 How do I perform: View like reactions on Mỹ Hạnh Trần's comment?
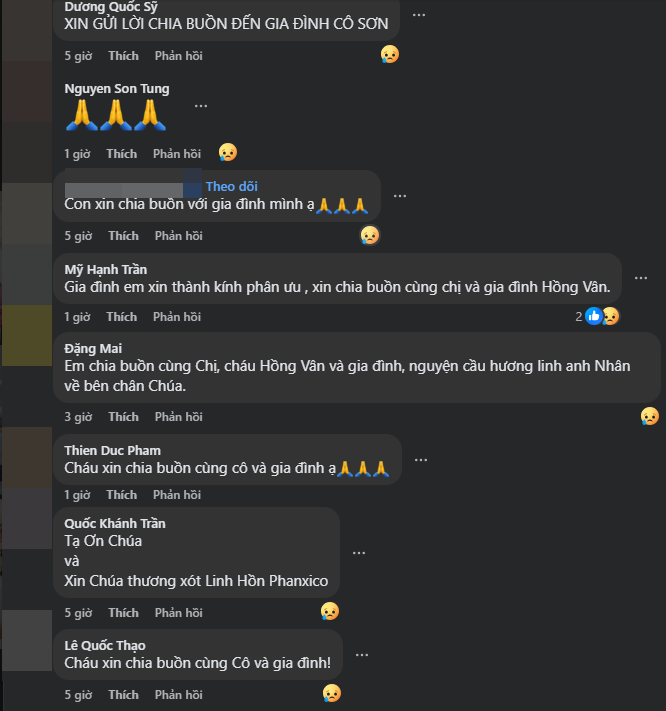(593, 316)
